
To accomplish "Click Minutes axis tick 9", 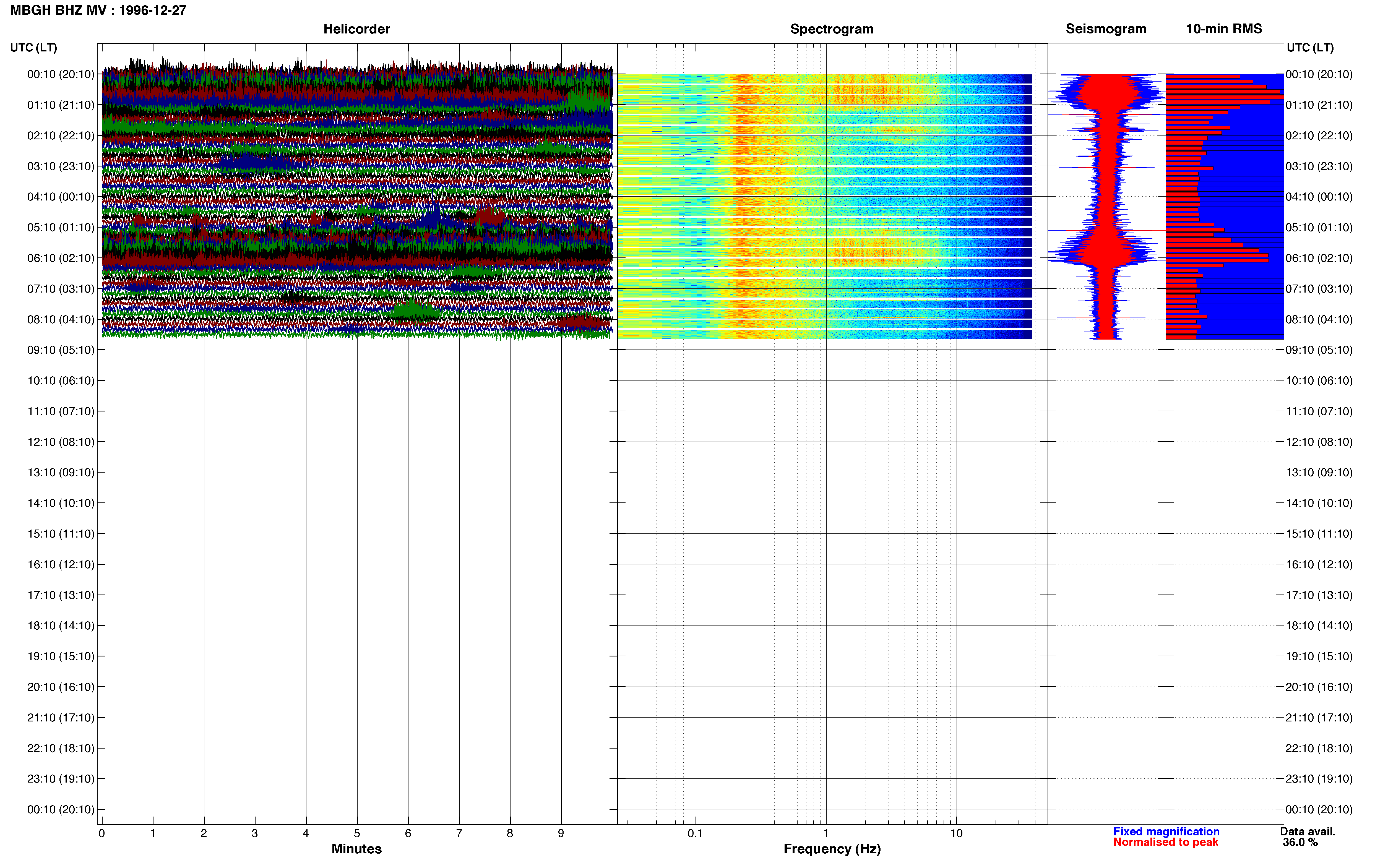I will tap(561, 833).
